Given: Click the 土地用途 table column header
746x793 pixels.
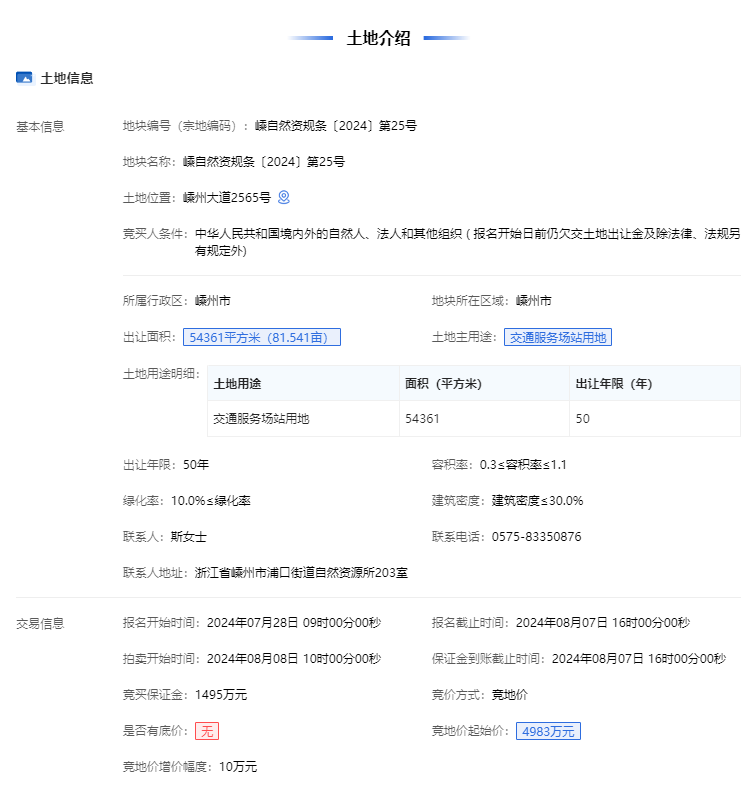Looking at the screenshot, I should coord(237,384).
